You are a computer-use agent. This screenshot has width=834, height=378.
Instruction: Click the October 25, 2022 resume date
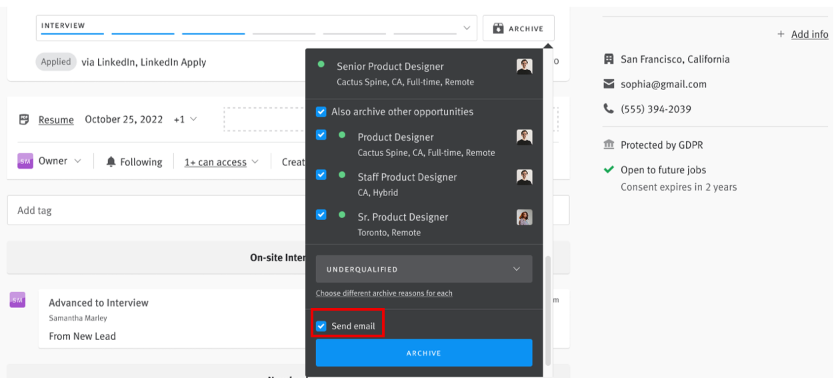point(124,120)
